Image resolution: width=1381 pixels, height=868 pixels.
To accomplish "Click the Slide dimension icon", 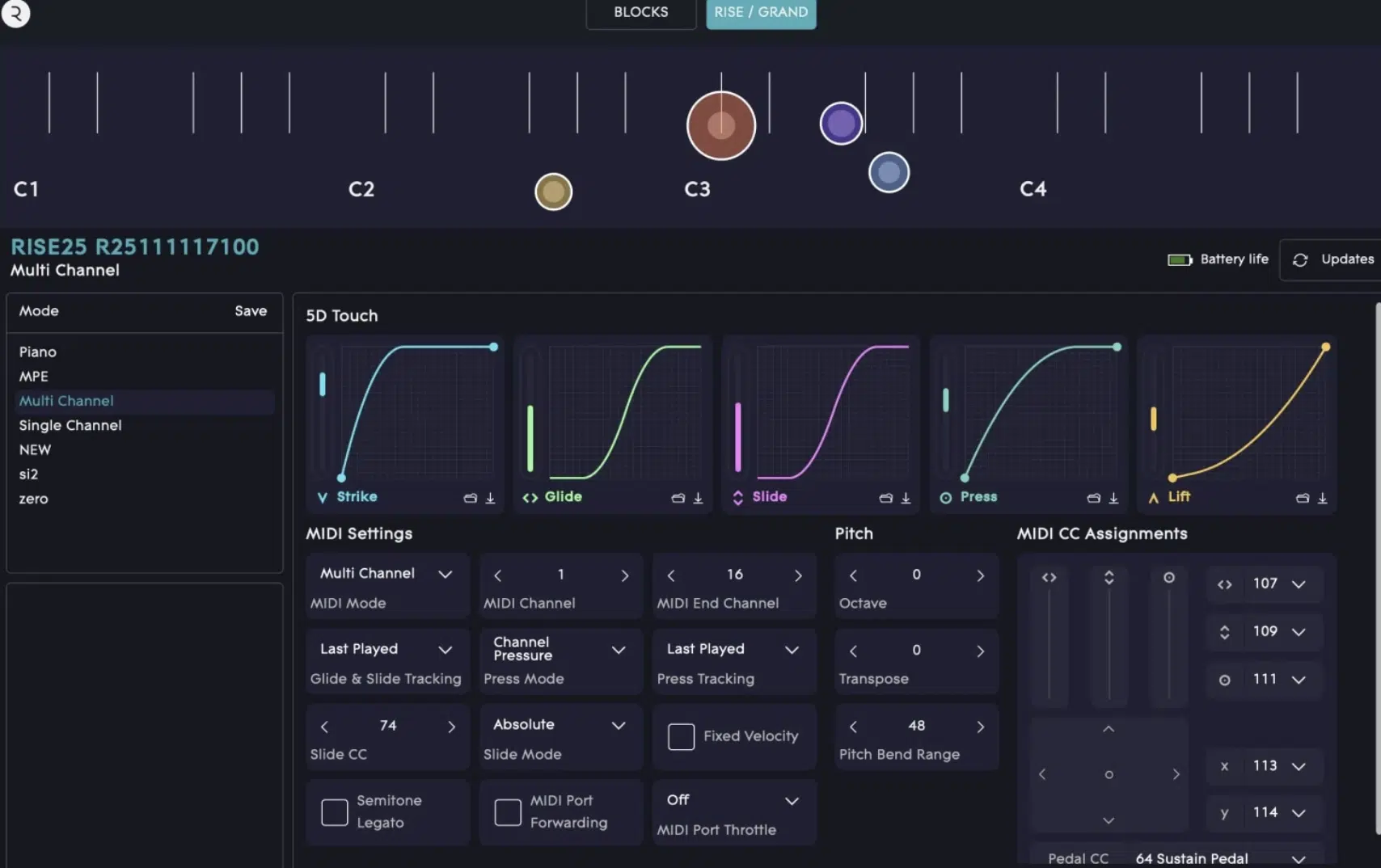I will coord(737,497).
